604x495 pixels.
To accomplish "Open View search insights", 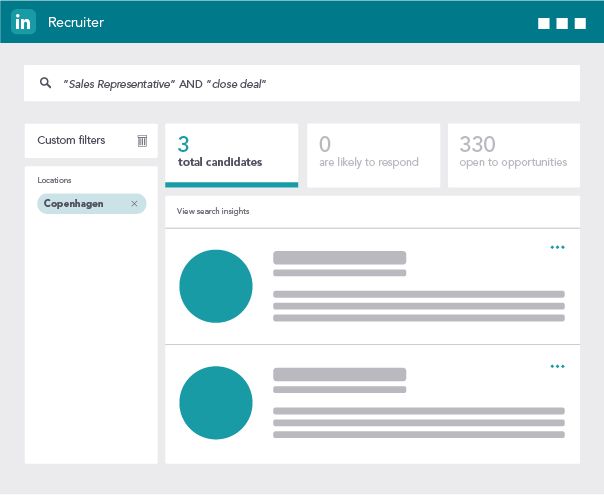I will click(213, 211).
